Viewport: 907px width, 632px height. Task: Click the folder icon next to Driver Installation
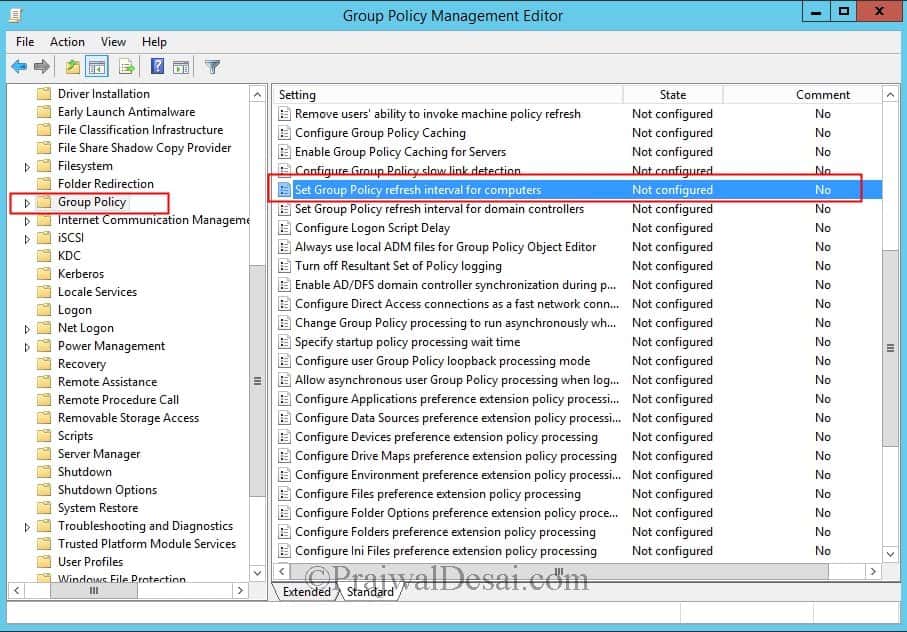click(44, 94)
